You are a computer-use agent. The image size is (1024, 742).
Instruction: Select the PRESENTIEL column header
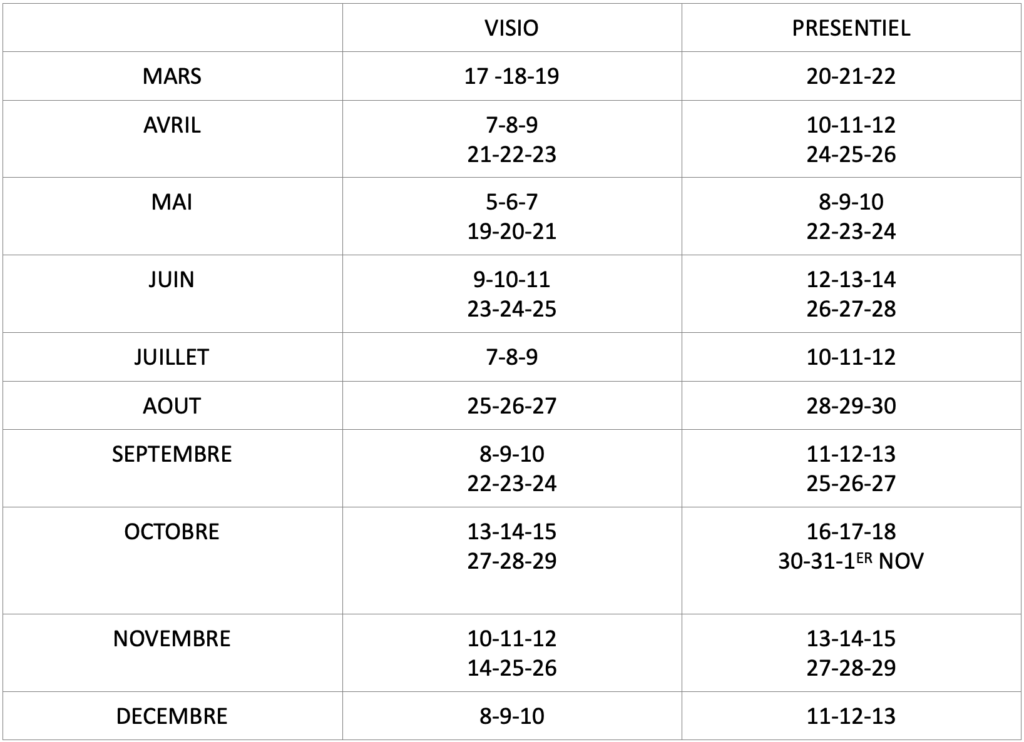[851, 28]
